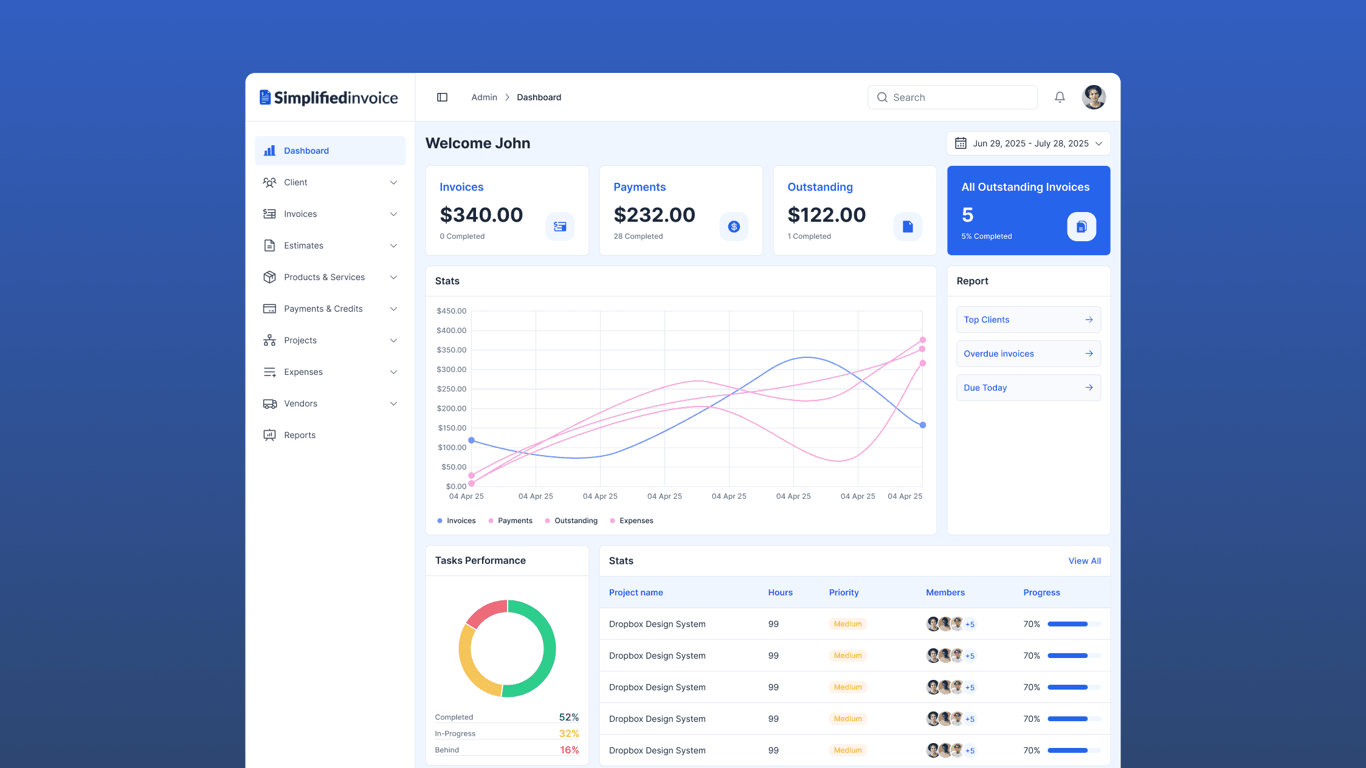Click the Estimates document icon in sidebar
This screenshot has height=768, width=1366.
(x=270, y=245)
